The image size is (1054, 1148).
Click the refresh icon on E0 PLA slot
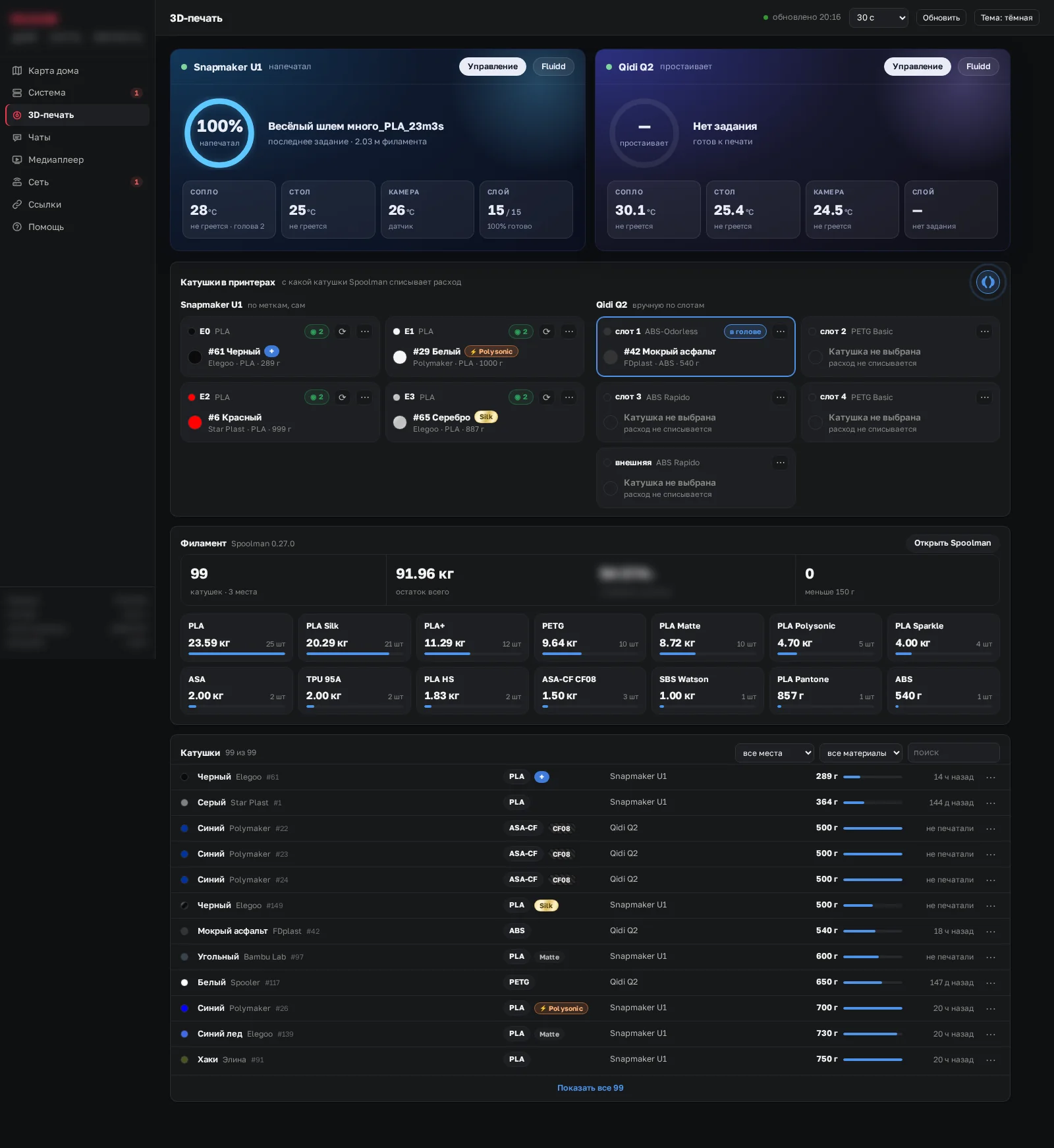coord(343,331)
